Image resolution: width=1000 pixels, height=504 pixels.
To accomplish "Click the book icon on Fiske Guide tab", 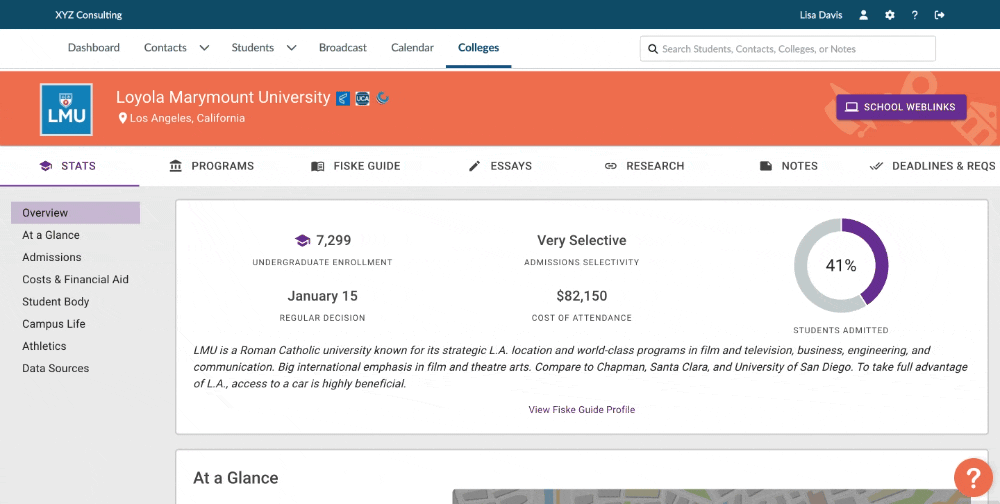I will 318,166.
